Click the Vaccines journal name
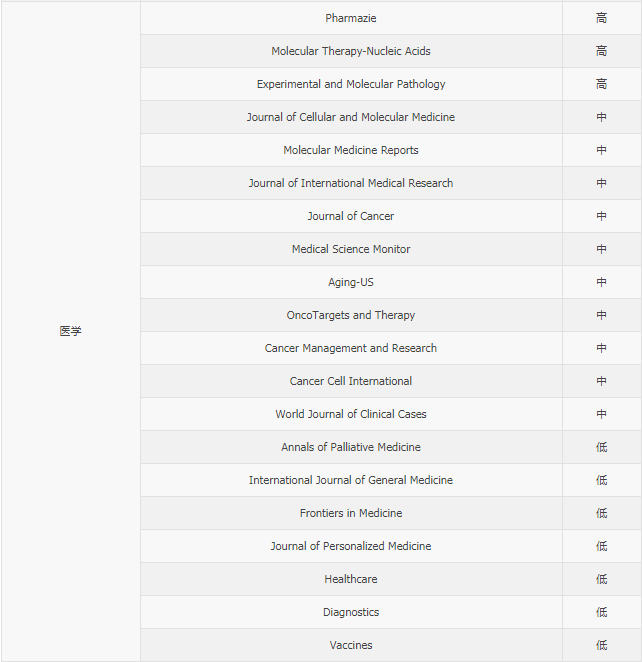The width and height of the screenshot is (642, 662). coord(351,645)
